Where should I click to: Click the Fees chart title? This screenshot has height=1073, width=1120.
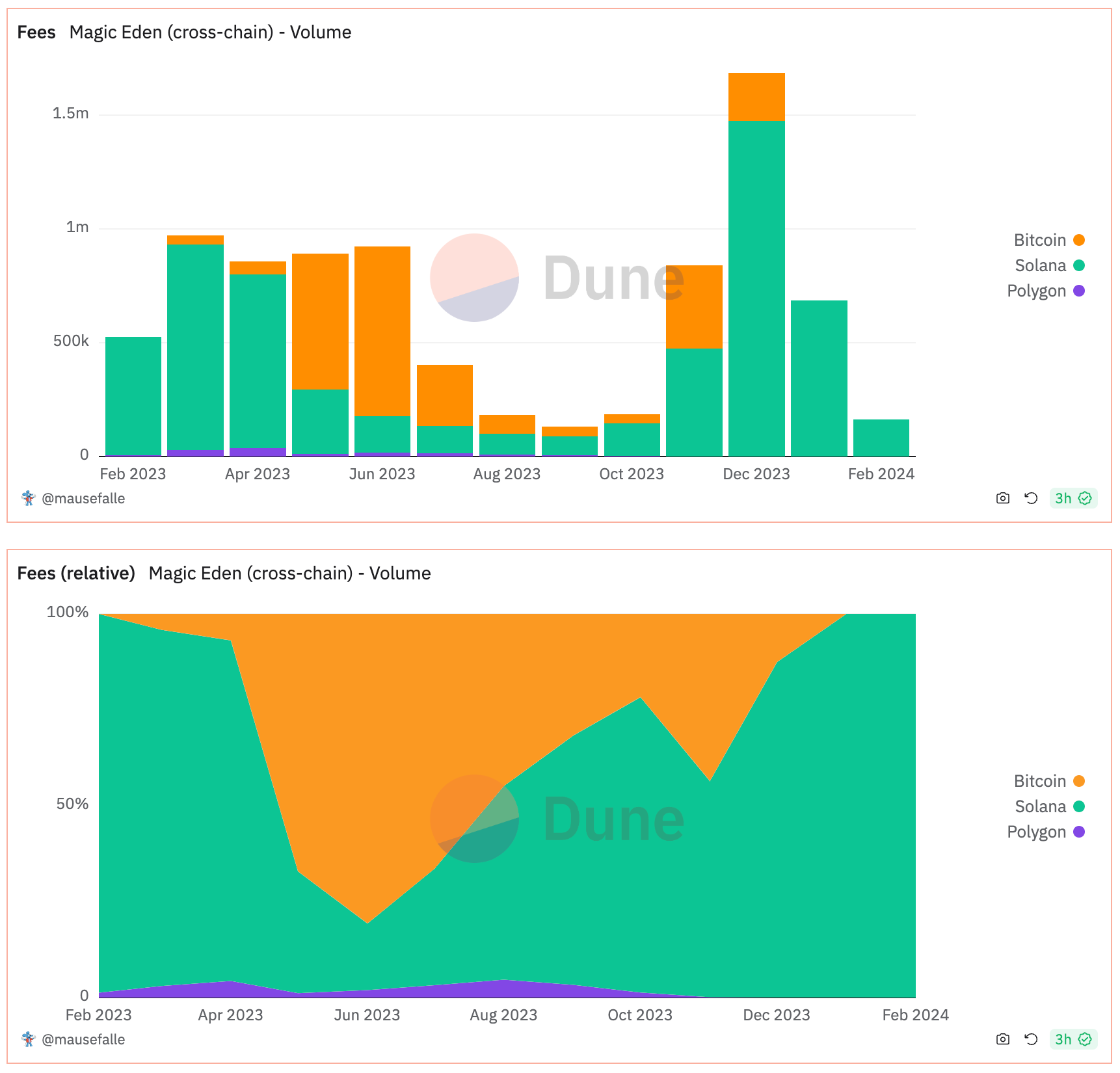[x=36, y=33]
